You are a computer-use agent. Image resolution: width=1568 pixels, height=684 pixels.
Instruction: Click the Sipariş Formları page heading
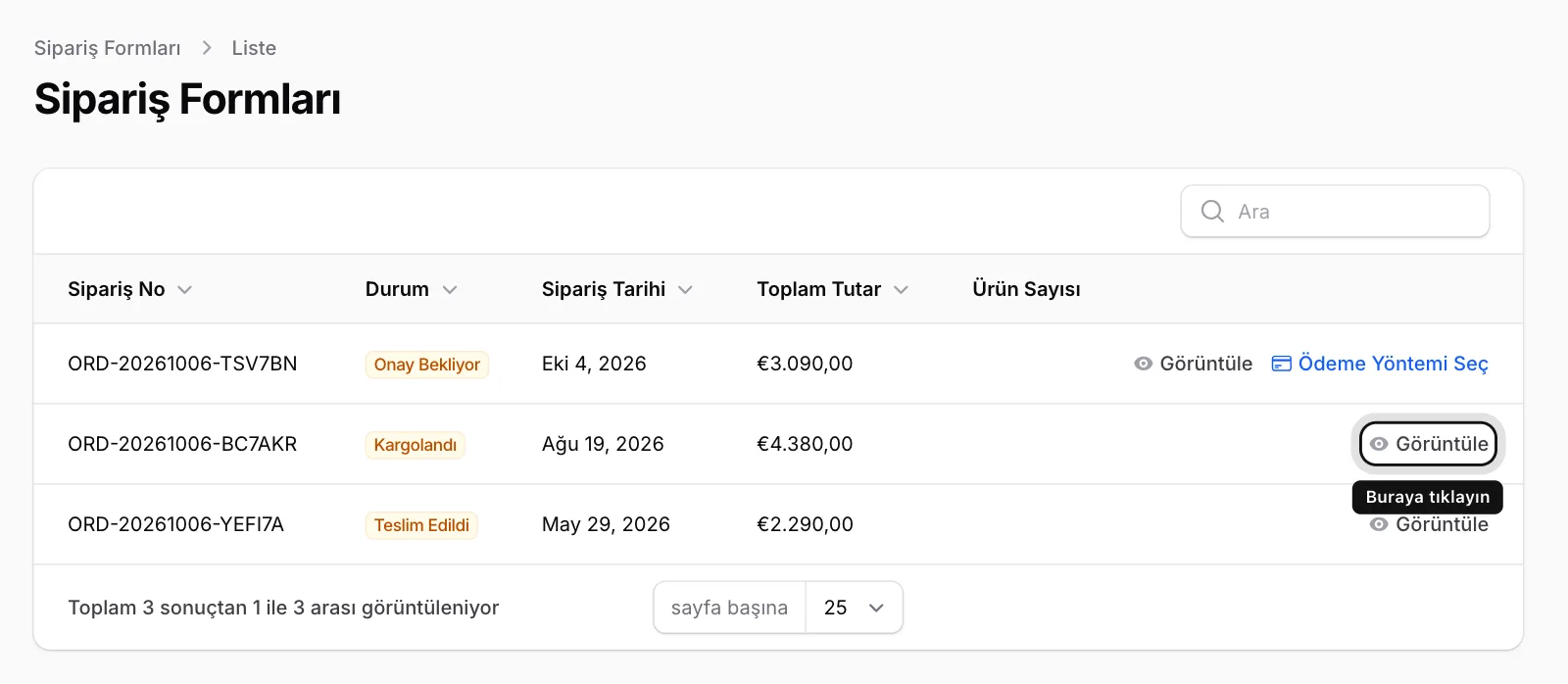pyautogui.click(x=187, y=99)
